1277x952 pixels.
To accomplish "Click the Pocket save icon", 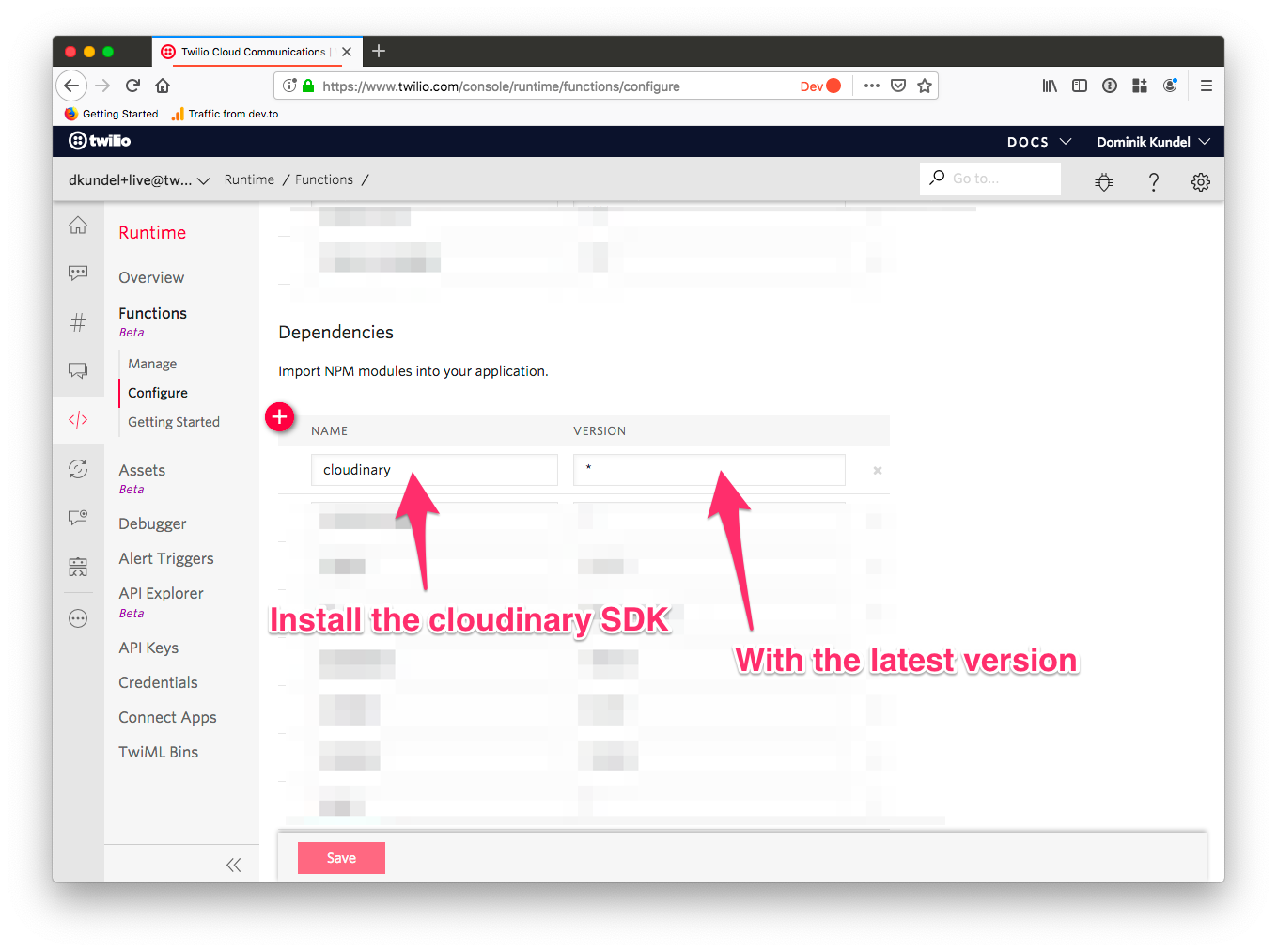I will pyautogui.click(x=898, y=86).
